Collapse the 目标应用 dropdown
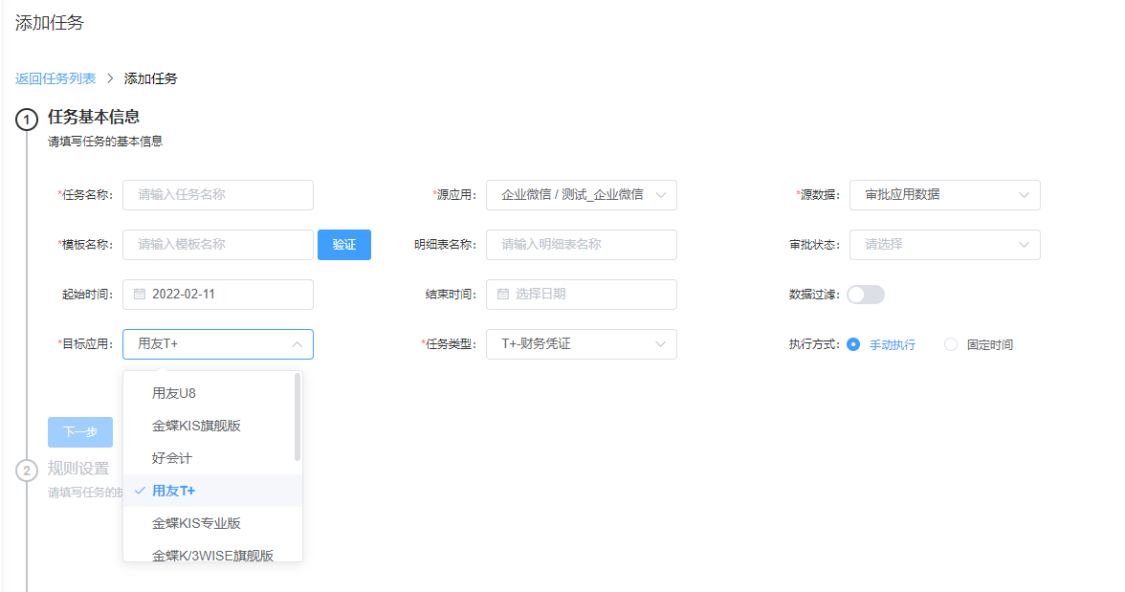 point(218,344)
